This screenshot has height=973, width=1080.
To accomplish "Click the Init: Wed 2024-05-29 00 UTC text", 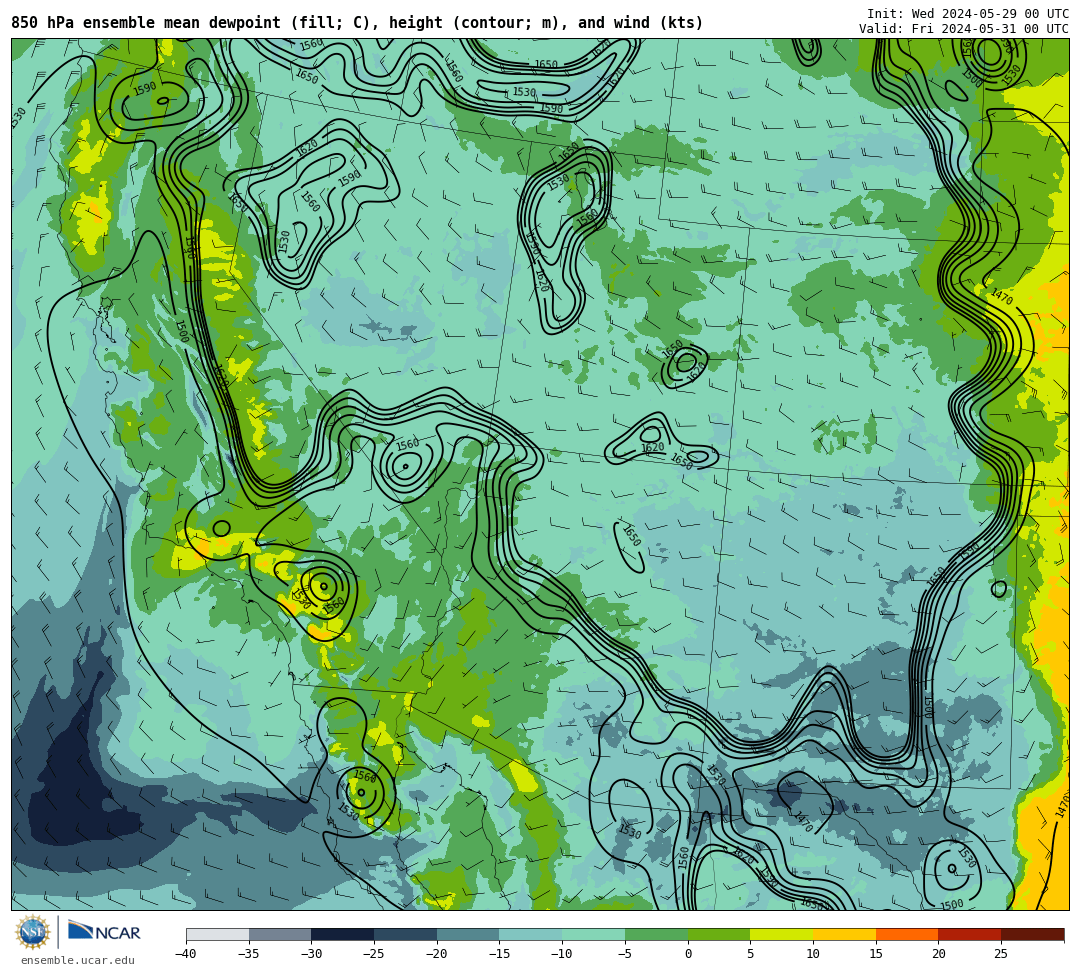I will [x=968, y=14].
